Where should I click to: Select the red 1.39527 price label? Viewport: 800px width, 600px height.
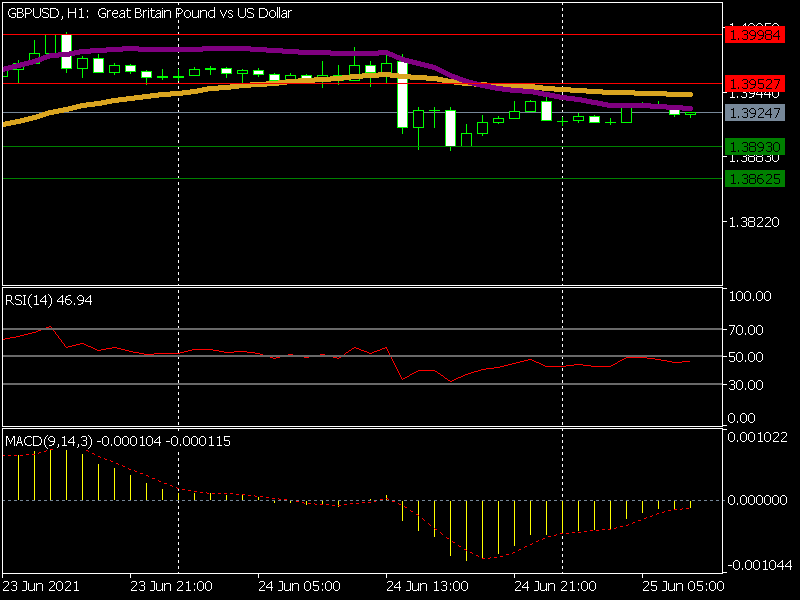click(755, 84)
